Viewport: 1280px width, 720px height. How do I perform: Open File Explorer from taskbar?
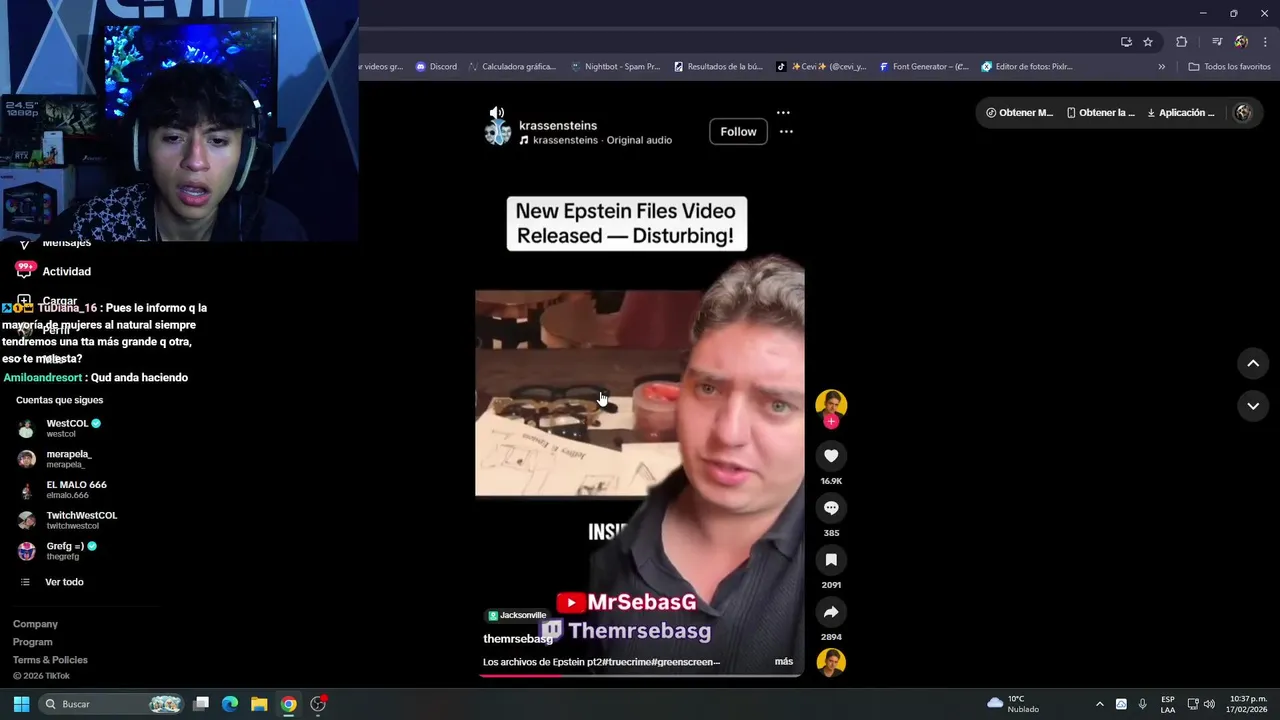pos(259,704)
